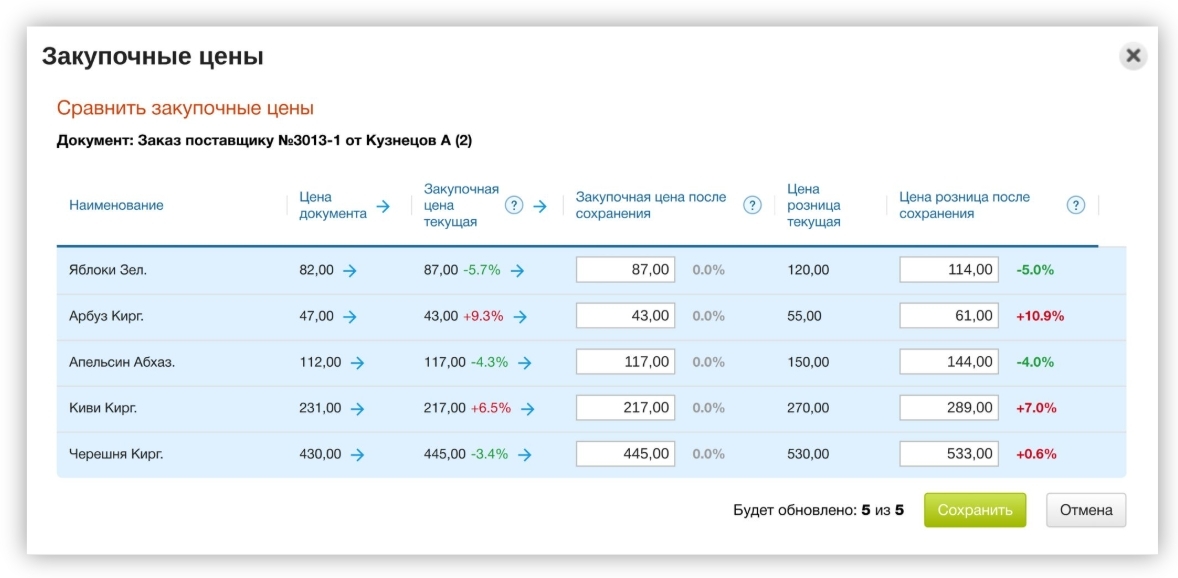Click arrow in Цена документа column header

(x=383, y=206)
